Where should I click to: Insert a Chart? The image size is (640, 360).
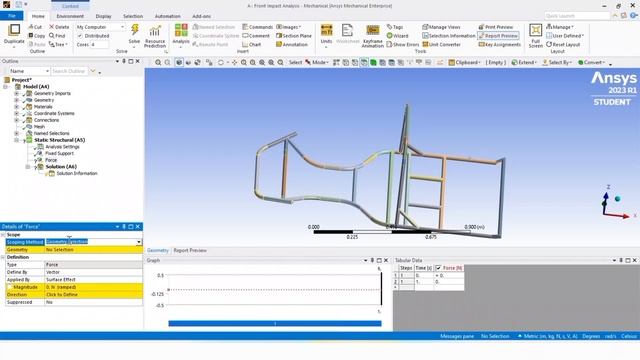click(x=251, y=44)
